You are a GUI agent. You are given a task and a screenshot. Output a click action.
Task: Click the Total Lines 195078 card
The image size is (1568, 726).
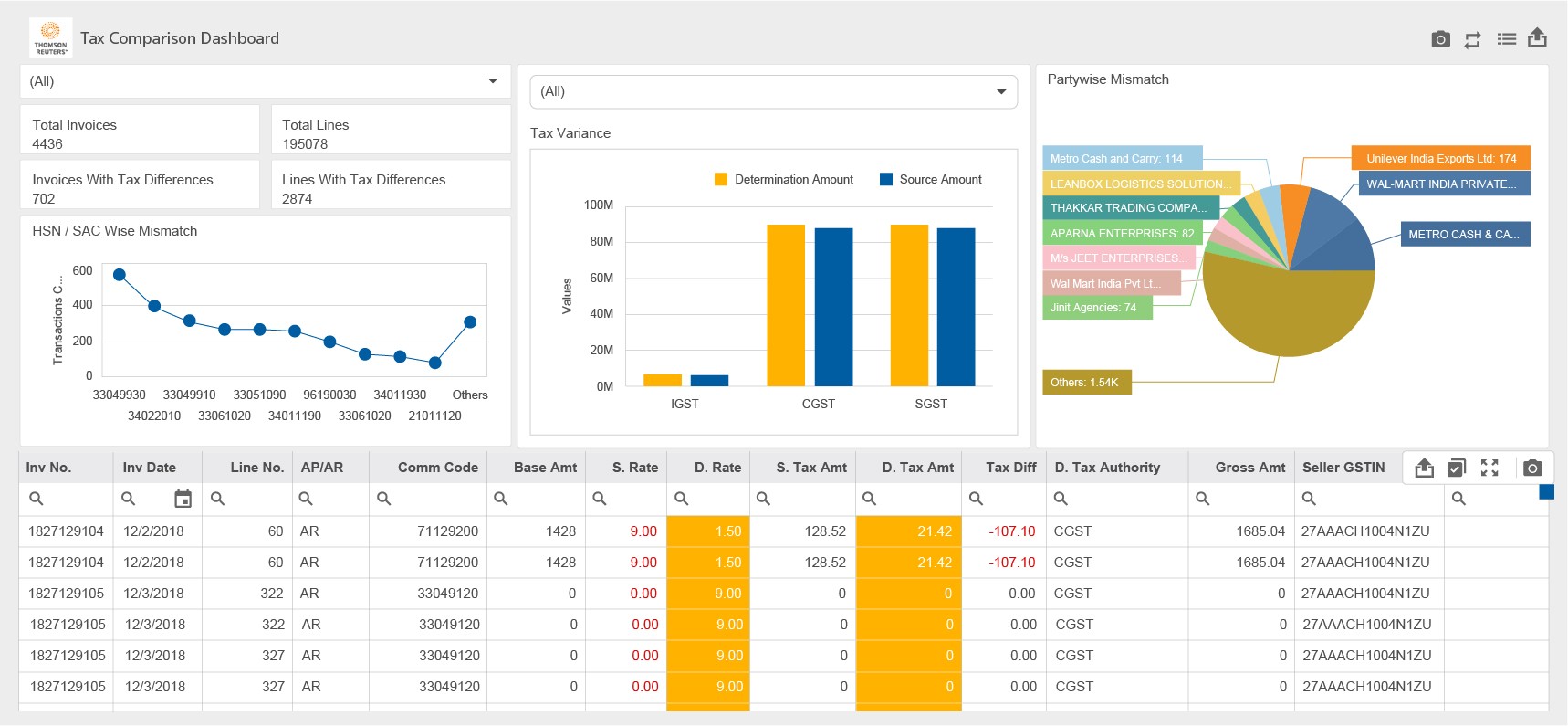391,130
